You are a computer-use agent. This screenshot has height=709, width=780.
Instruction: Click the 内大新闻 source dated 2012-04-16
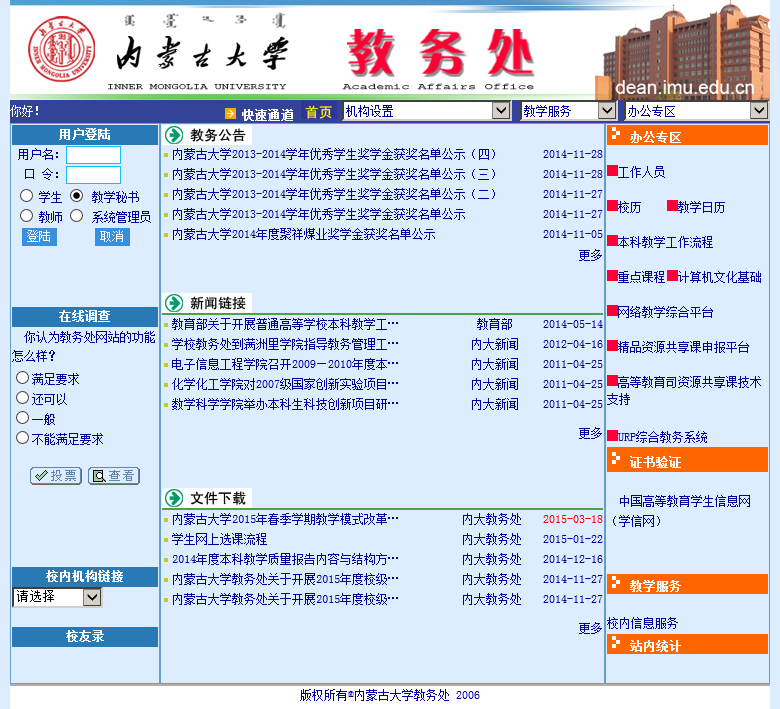494,344
